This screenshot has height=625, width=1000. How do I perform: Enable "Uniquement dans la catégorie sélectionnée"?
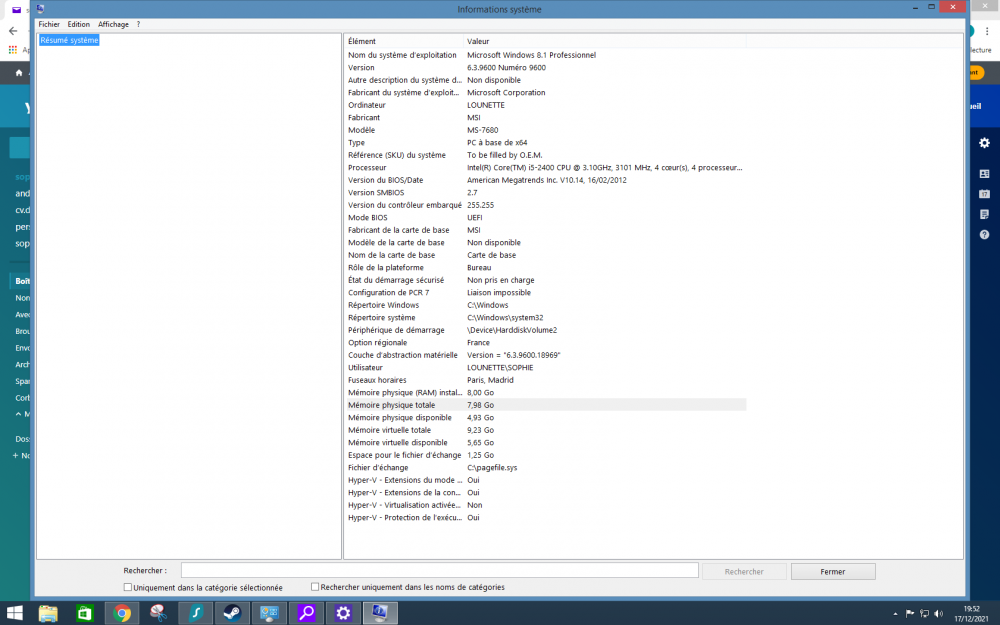click(x=127, y=587)
